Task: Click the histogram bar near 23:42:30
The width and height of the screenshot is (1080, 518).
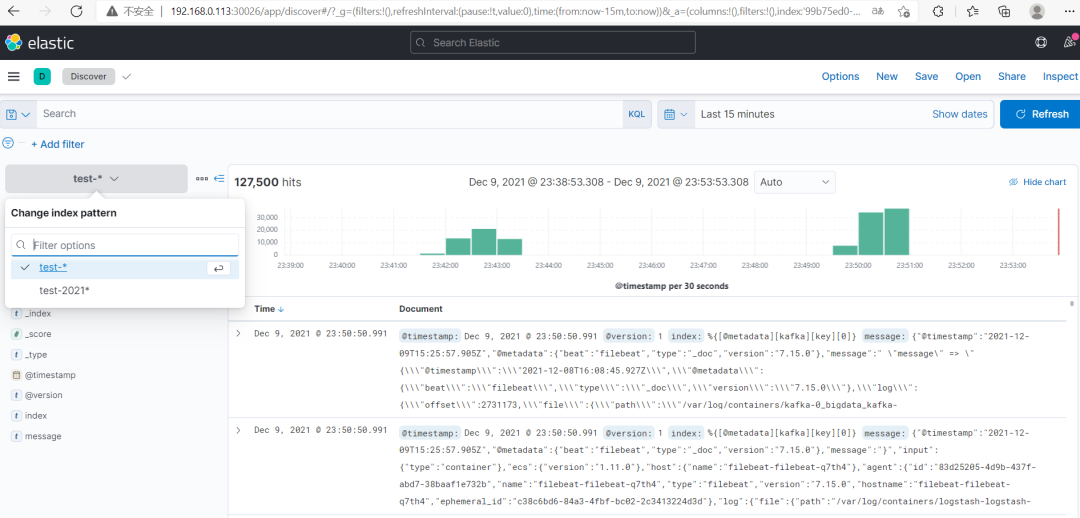Action: [x=484, y=242]
